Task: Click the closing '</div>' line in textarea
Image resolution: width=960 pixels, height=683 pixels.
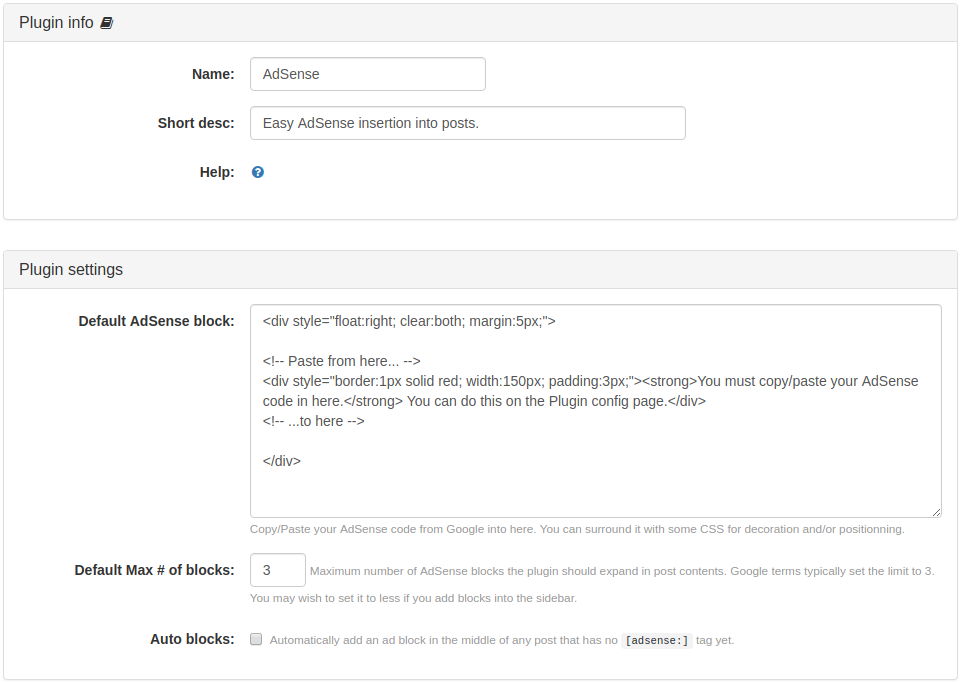Action: click(x=282, y=461)
